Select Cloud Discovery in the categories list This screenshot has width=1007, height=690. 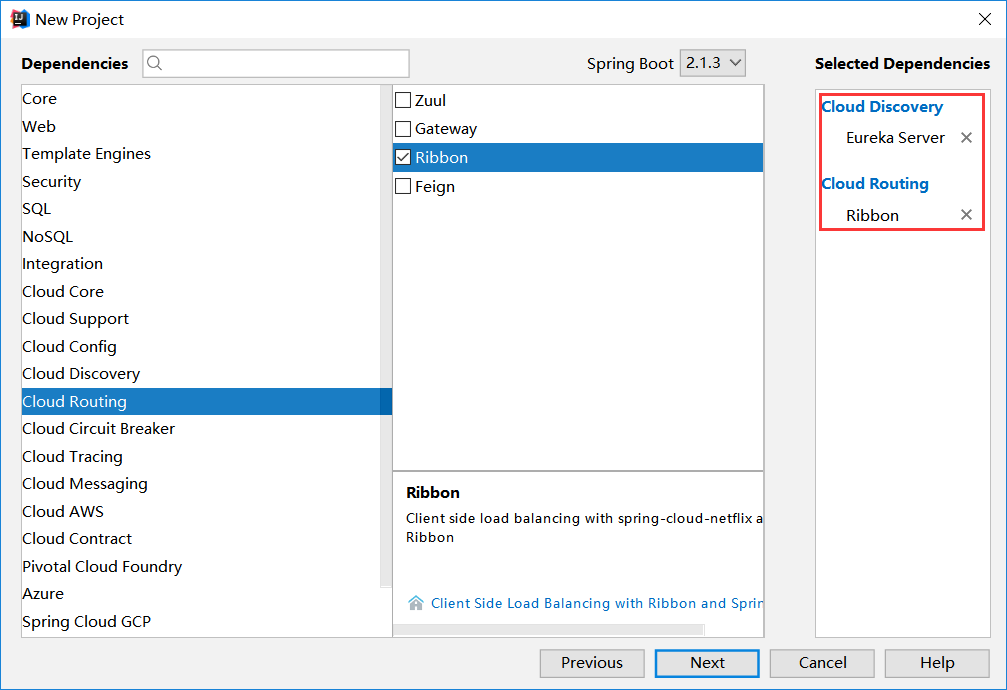pos(200,374)
